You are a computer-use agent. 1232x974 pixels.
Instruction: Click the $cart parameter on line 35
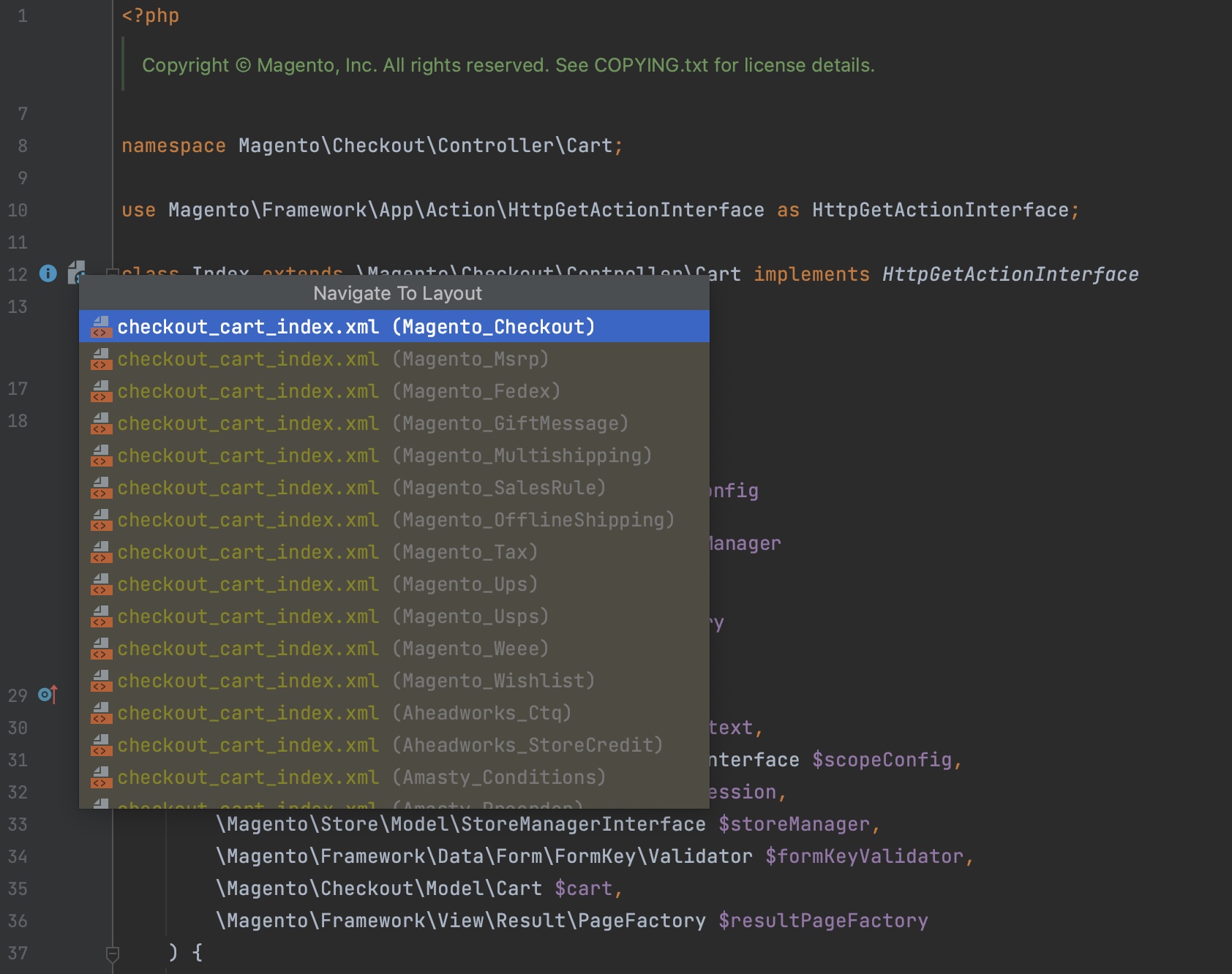[583, 888]
